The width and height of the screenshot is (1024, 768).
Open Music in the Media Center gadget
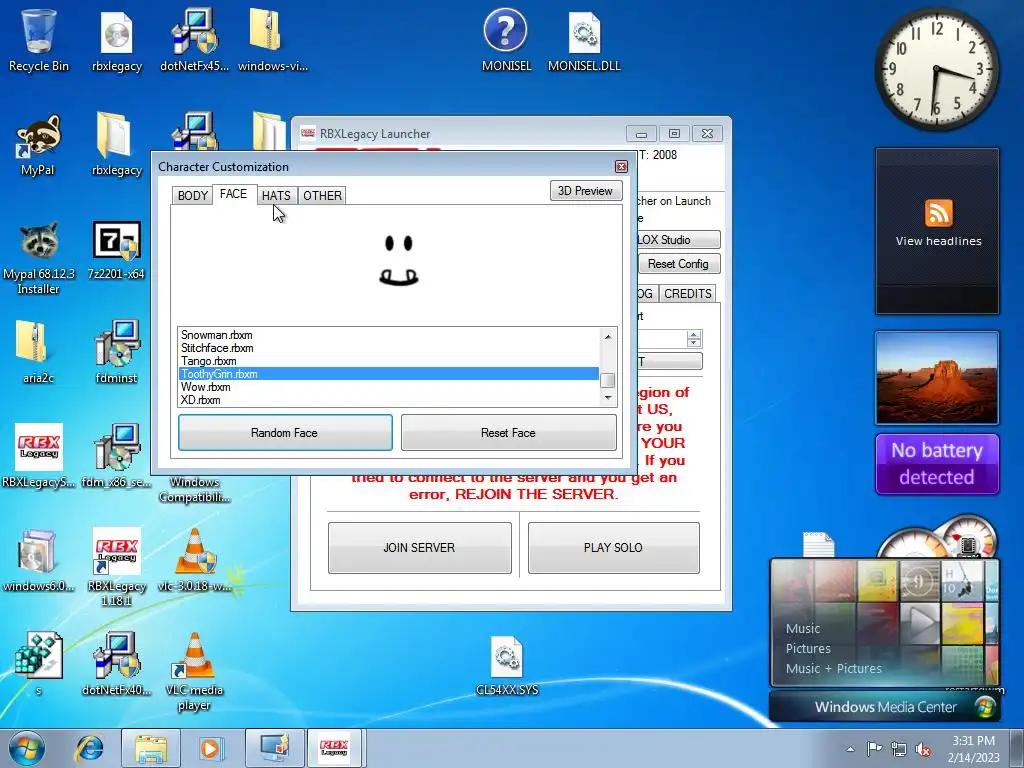803,628
